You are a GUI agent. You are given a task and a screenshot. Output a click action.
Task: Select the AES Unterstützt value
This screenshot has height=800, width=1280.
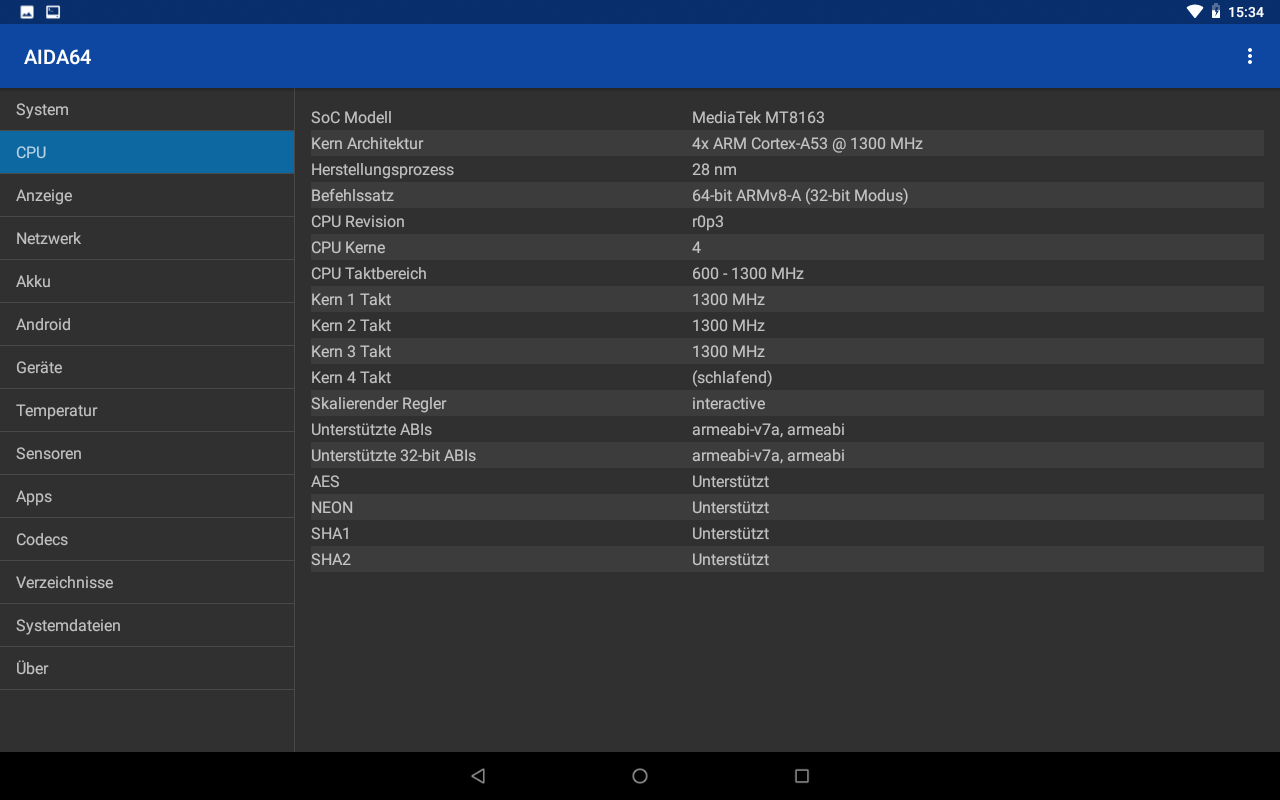click(730, 482)
